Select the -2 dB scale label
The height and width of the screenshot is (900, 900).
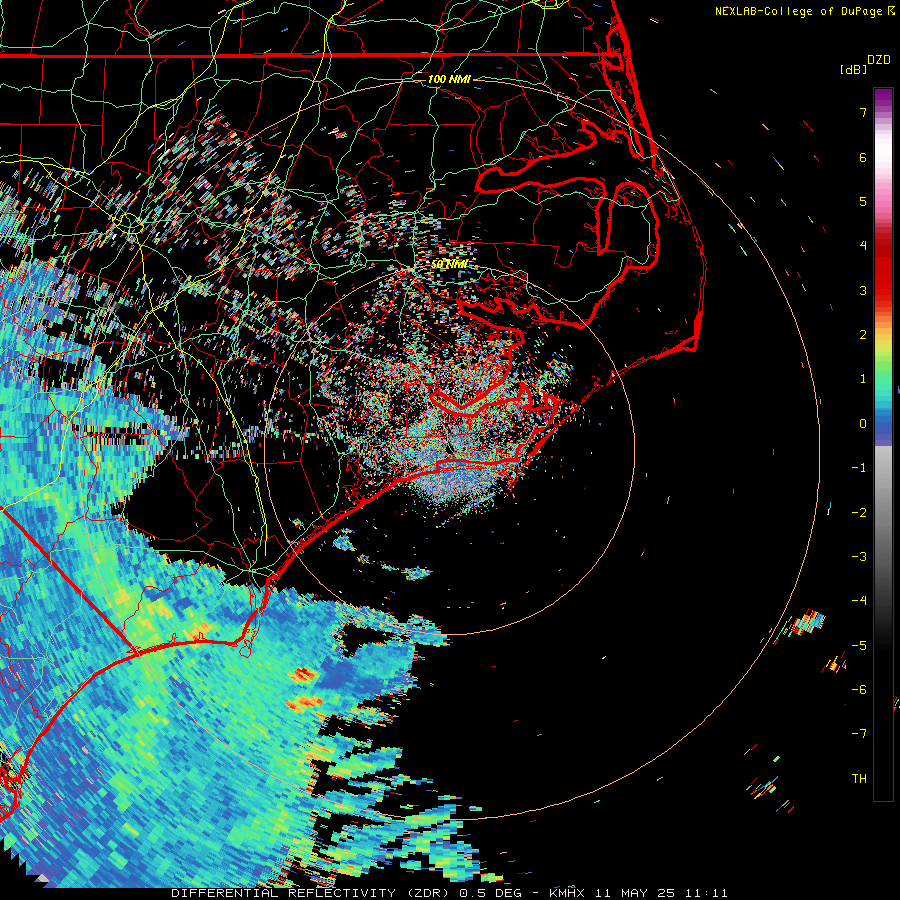click(859, 513)
